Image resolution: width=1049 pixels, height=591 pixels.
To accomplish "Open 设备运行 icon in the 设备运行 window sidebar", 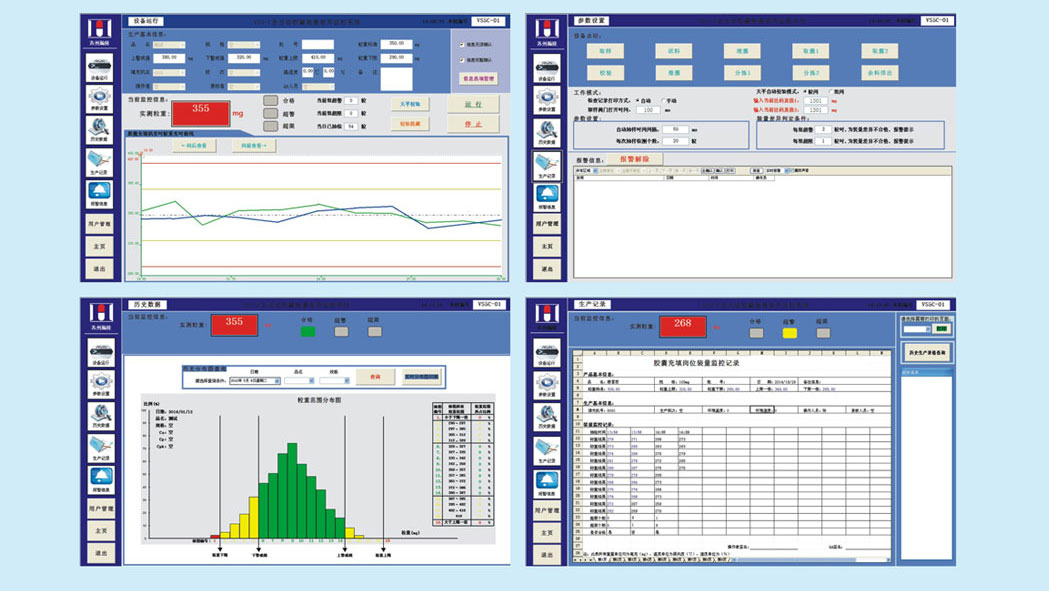I will click(100, 68).
